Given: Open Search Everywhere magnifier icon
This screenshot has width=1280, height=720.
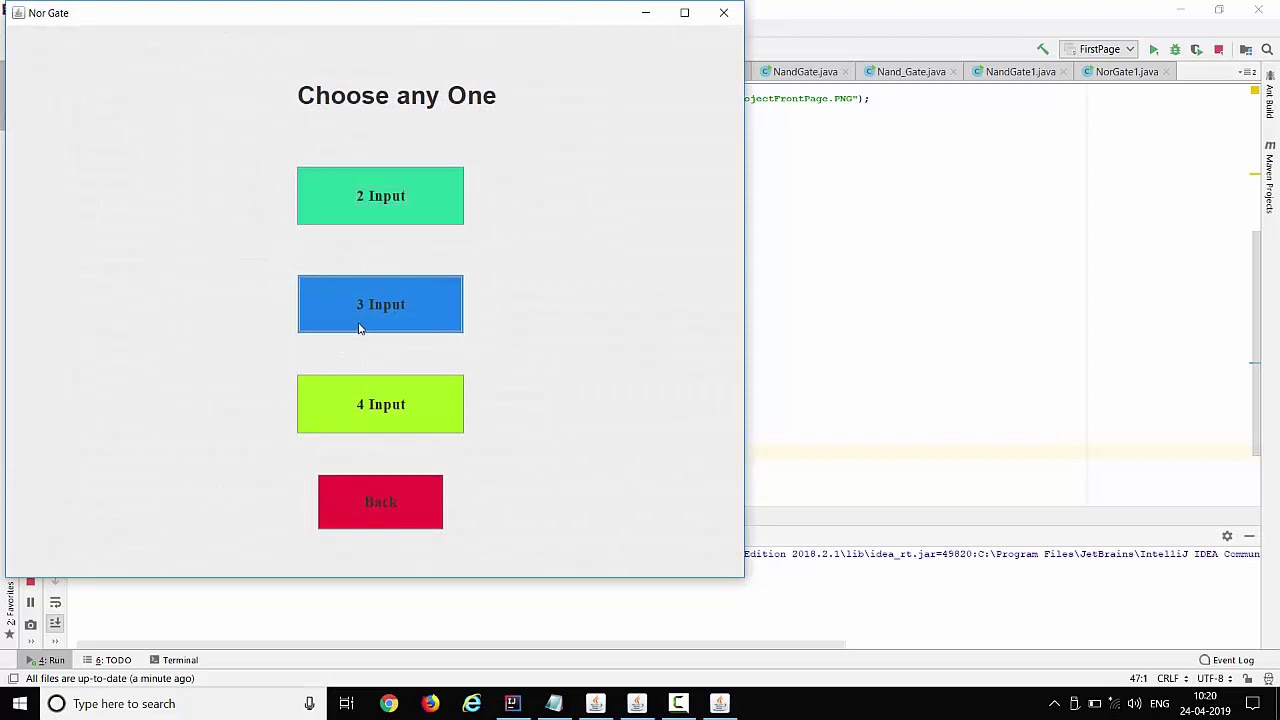Looking at the screenshot, I should pos(1267,49).
